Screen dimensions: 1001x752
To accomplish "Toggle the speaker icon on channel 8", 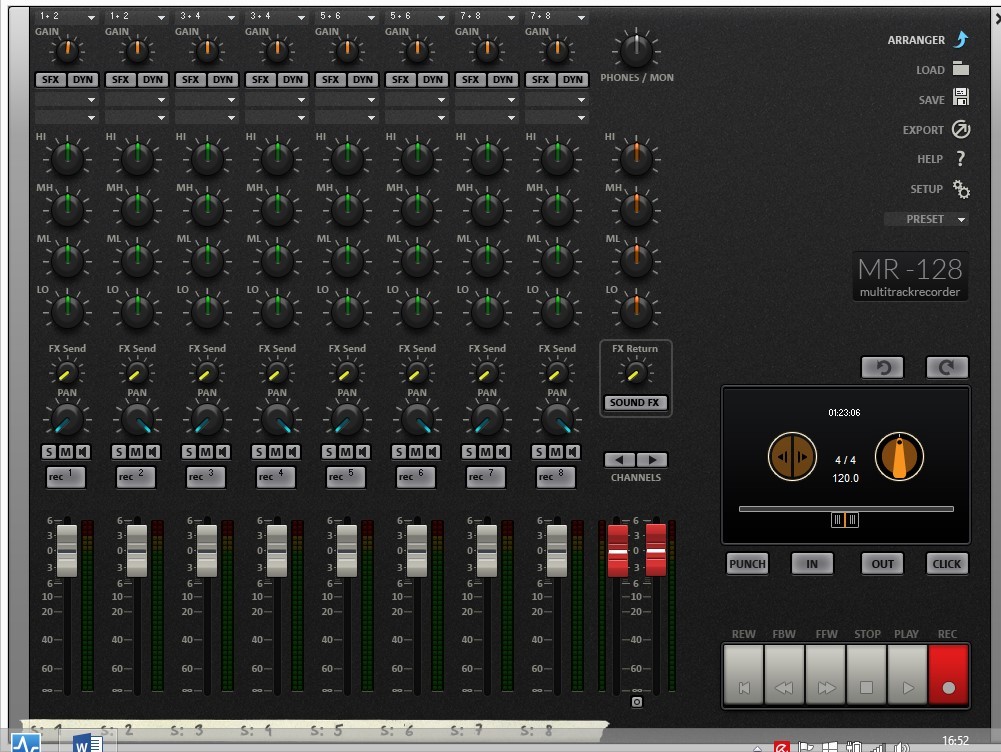I will 573,452.
